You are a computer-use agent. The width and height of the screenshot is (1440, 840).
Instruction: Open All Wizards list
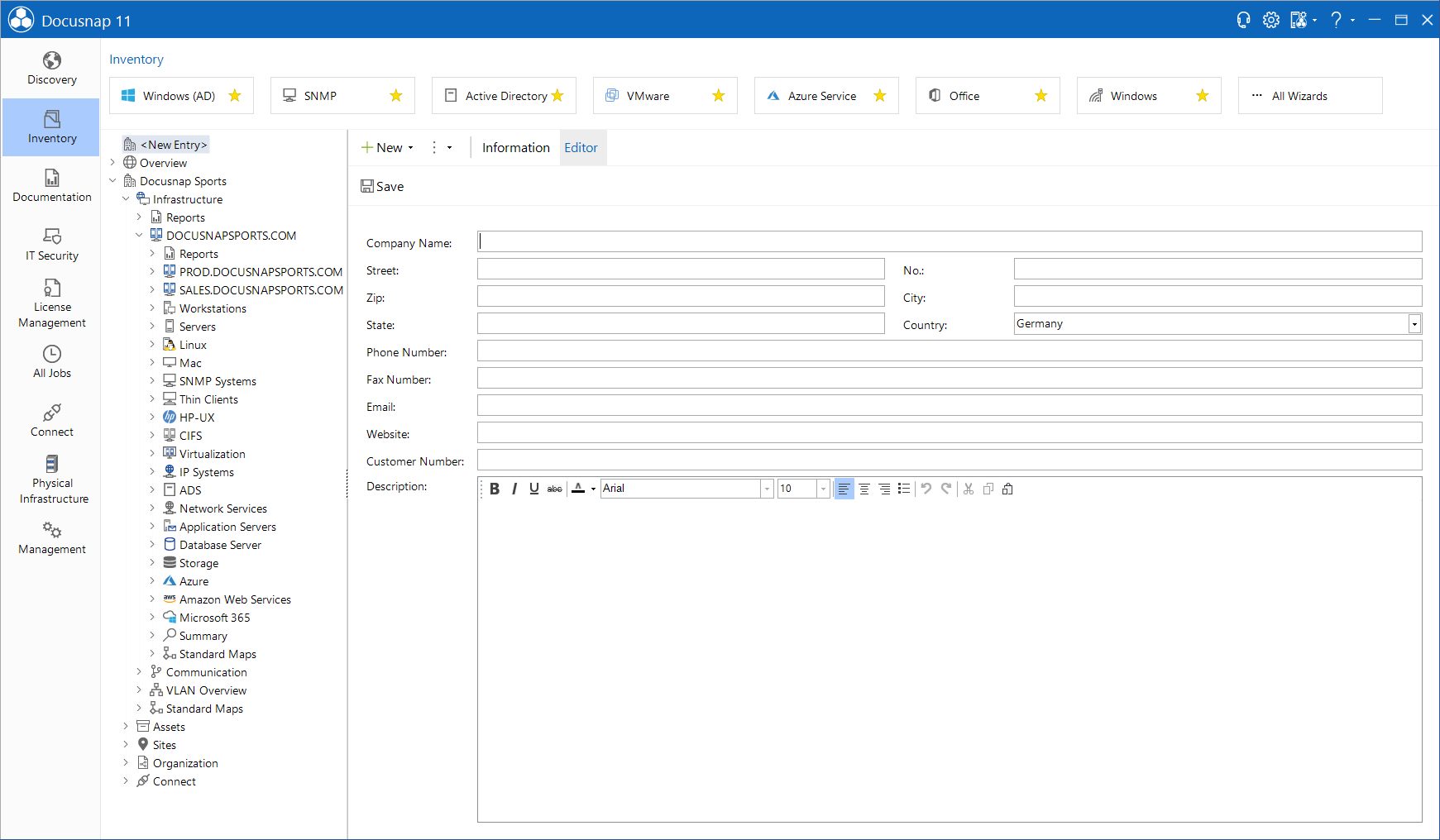tap(1310, 96)
